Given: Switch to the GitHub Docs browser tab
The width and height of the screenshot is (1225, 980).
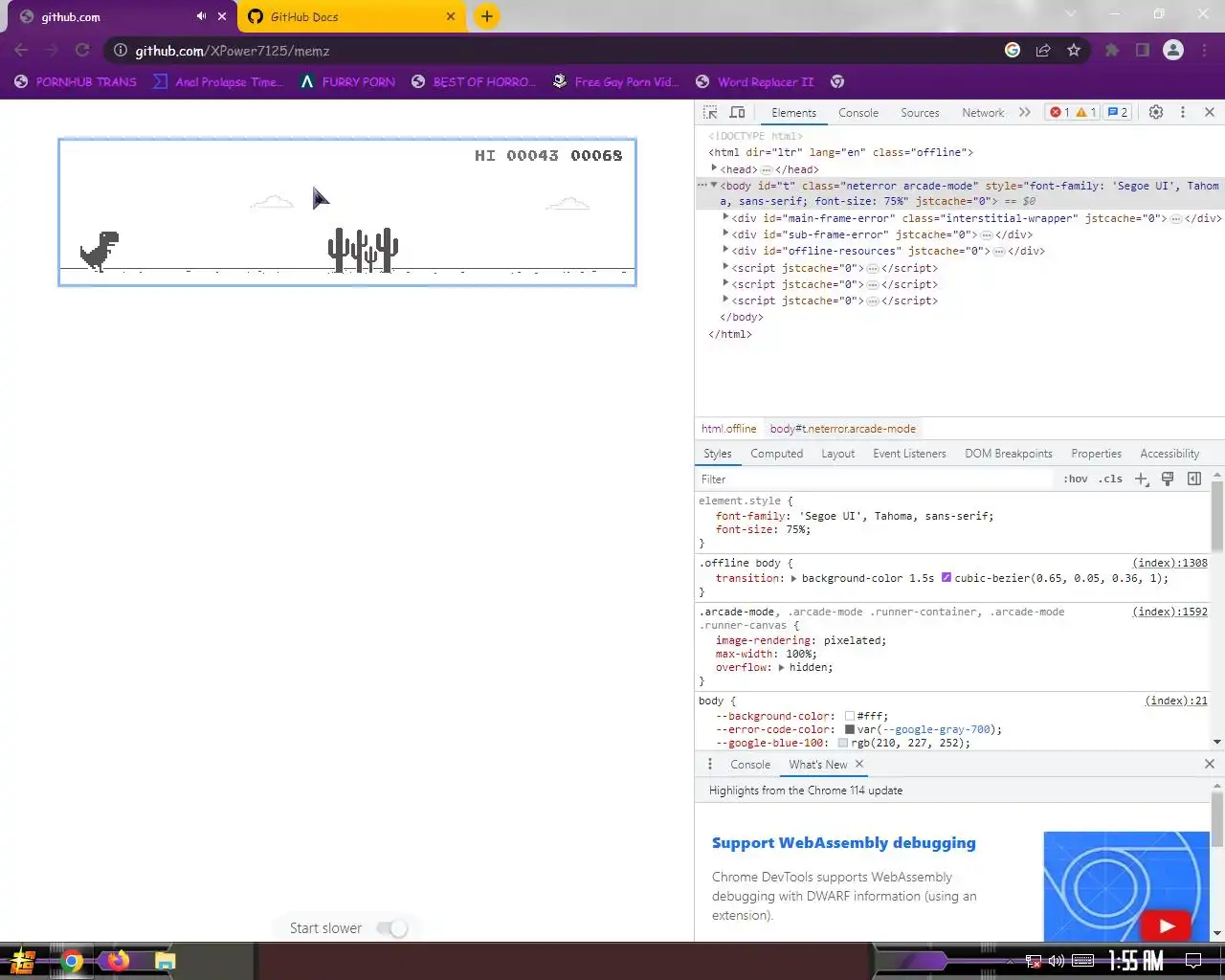Looking at the screenshot, I should coord(349,16).
